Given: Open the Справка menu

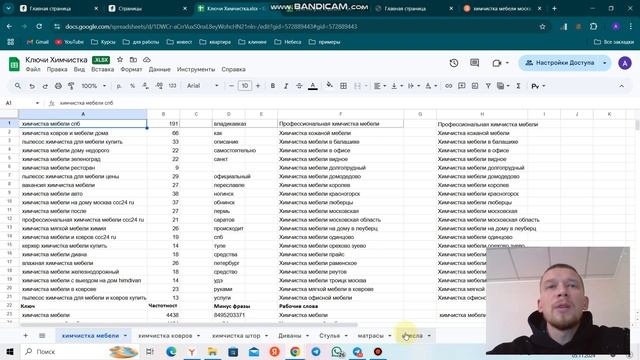Looking at the screenshot, I should 233,69.
